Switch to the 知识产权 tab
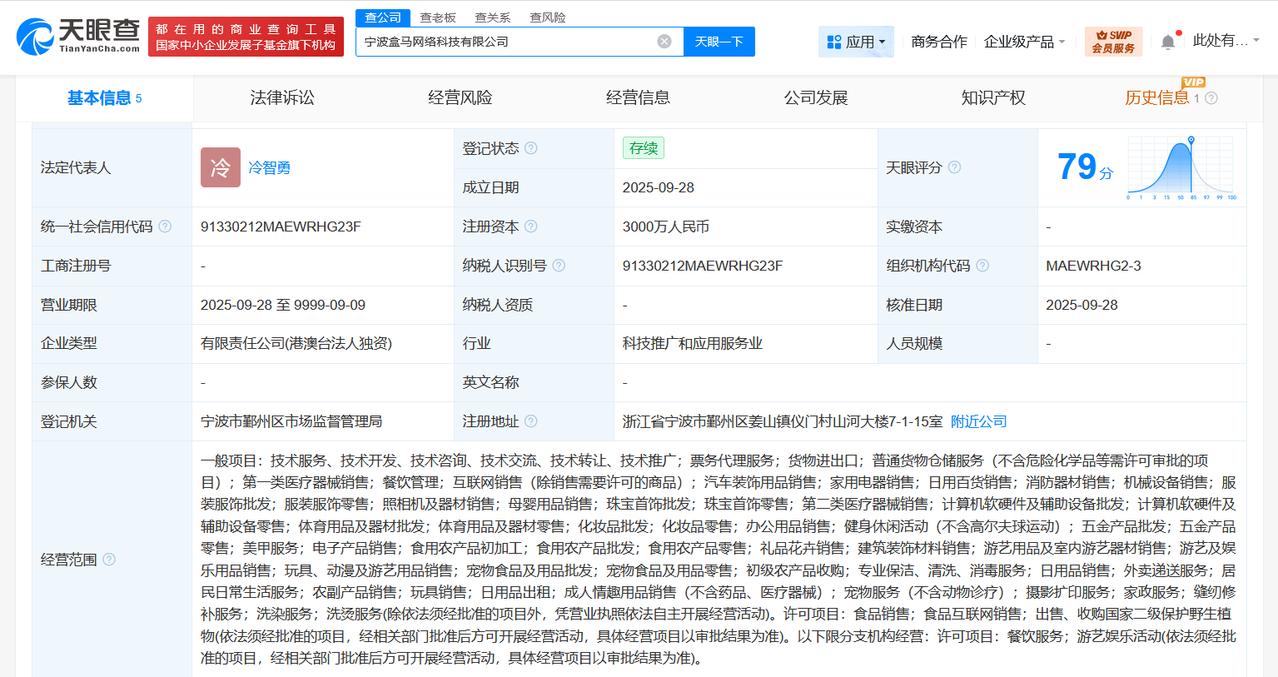Viewport: 1278px width, 677px height. click(993, 98)
